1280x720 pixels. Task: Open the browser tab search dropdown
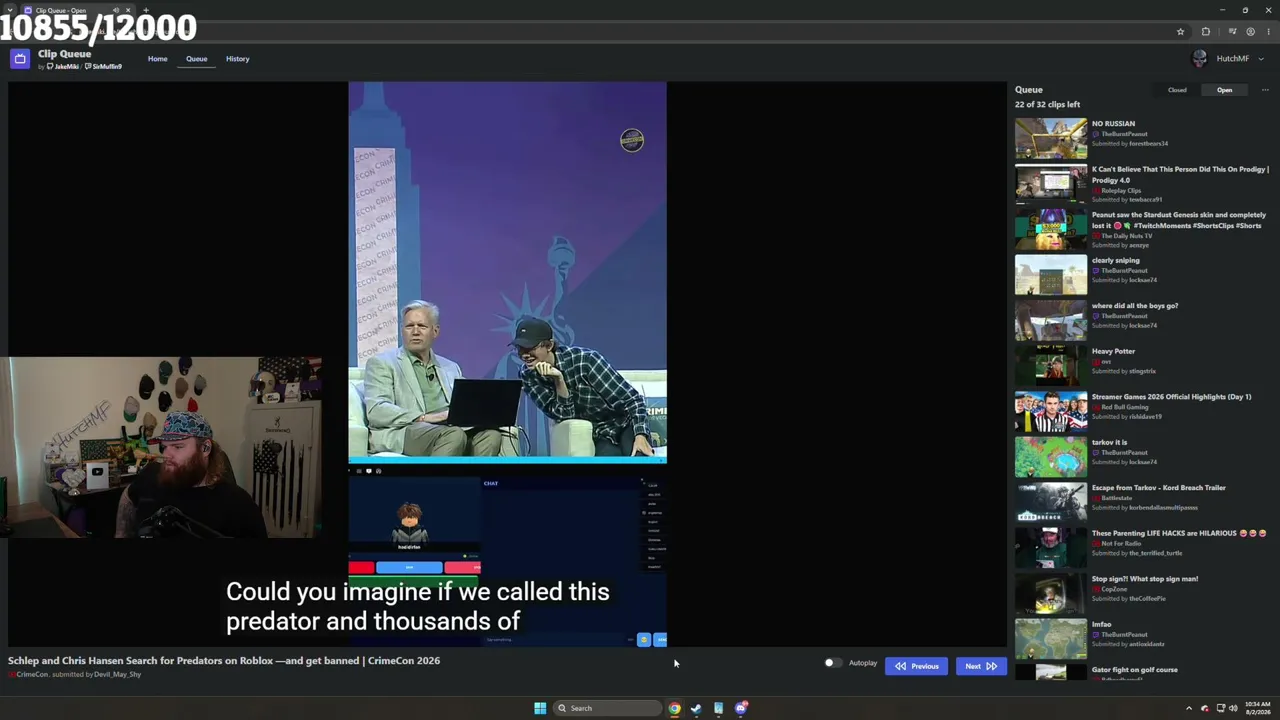click(x=9, y=10)
